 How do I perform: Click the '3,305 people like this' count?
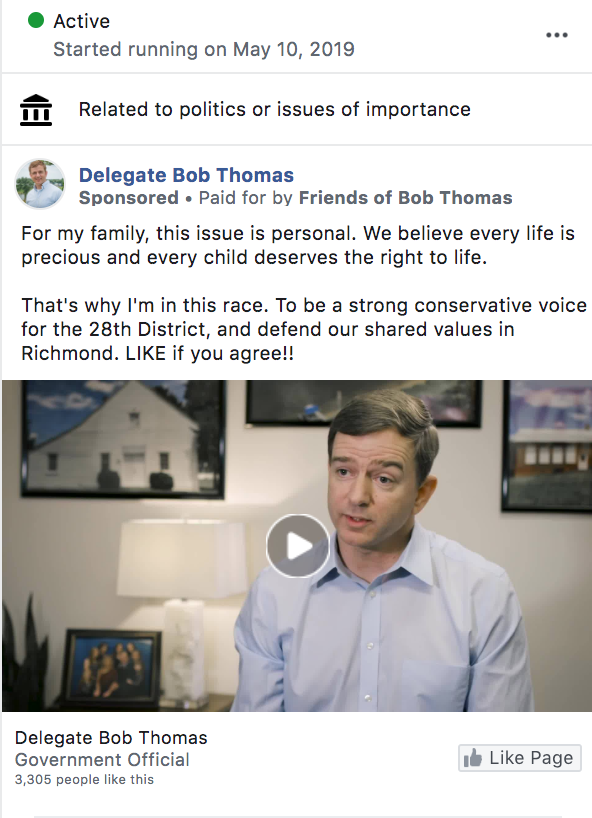pyautogui.click(x=84, y=779)
